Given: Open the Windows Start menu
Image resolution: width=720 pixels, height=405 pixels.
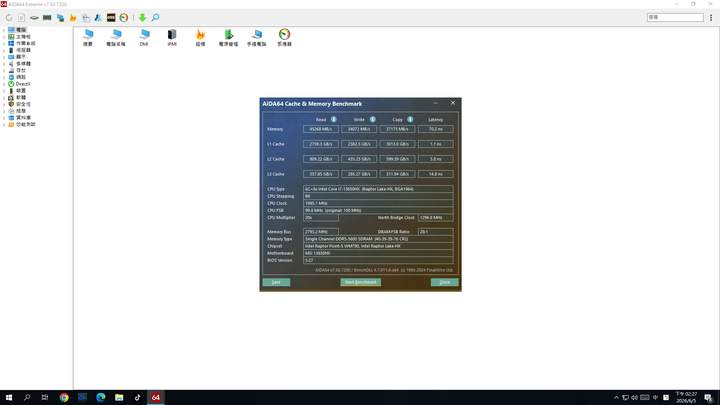Looking at the screenshot, I should [9, 398].
